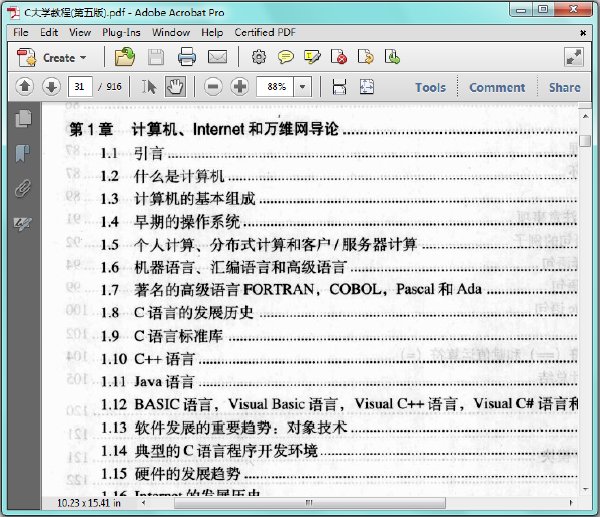Click the fit width scrolling icon
Screen dimensions: 600x517
[x=339, y=87]
